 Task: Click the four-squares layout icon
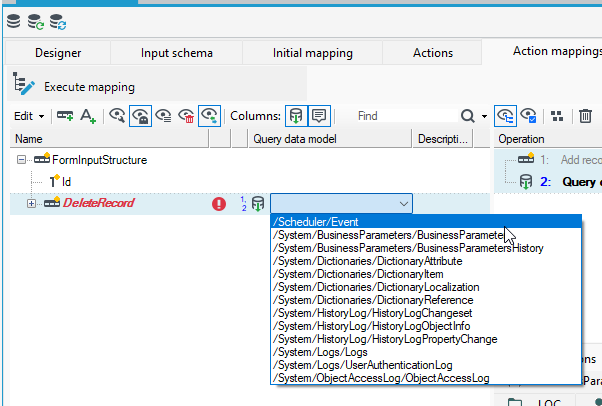click(x=557, y=116)
